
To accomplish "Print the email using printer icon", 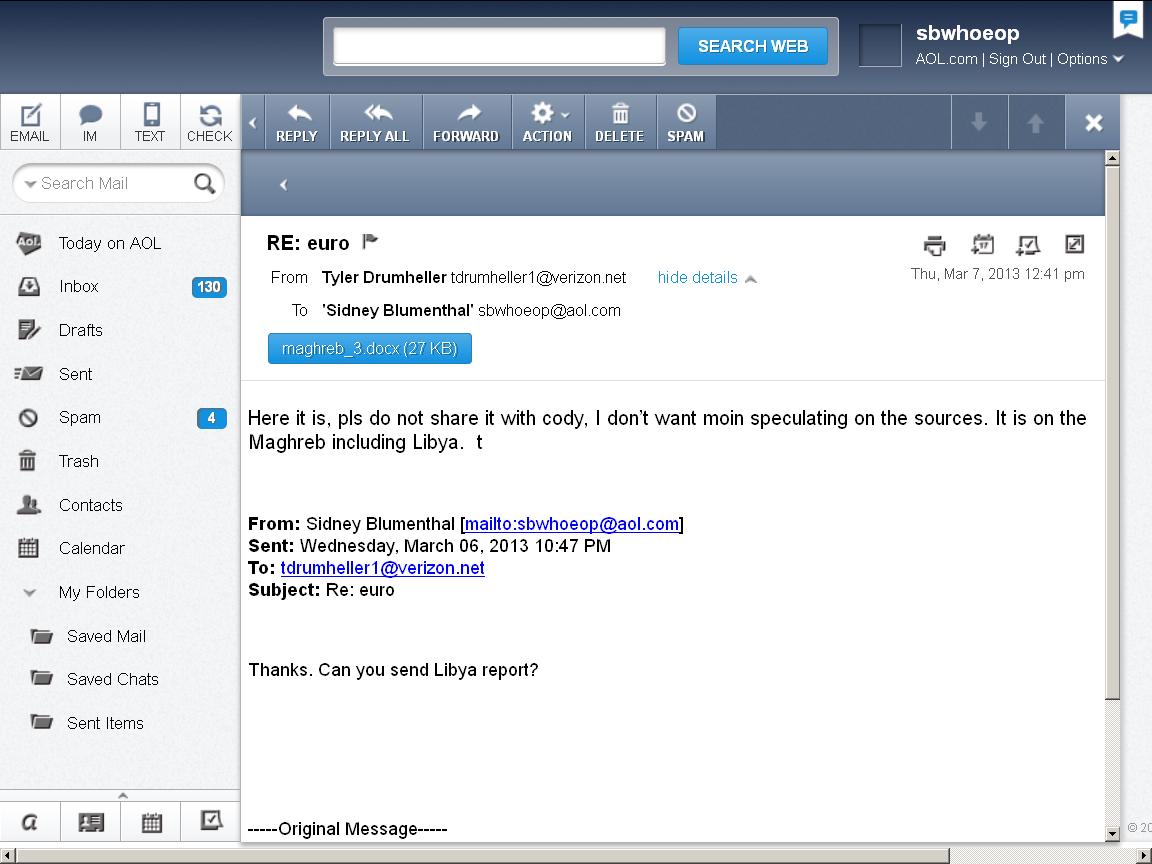I will pos(934,245).
